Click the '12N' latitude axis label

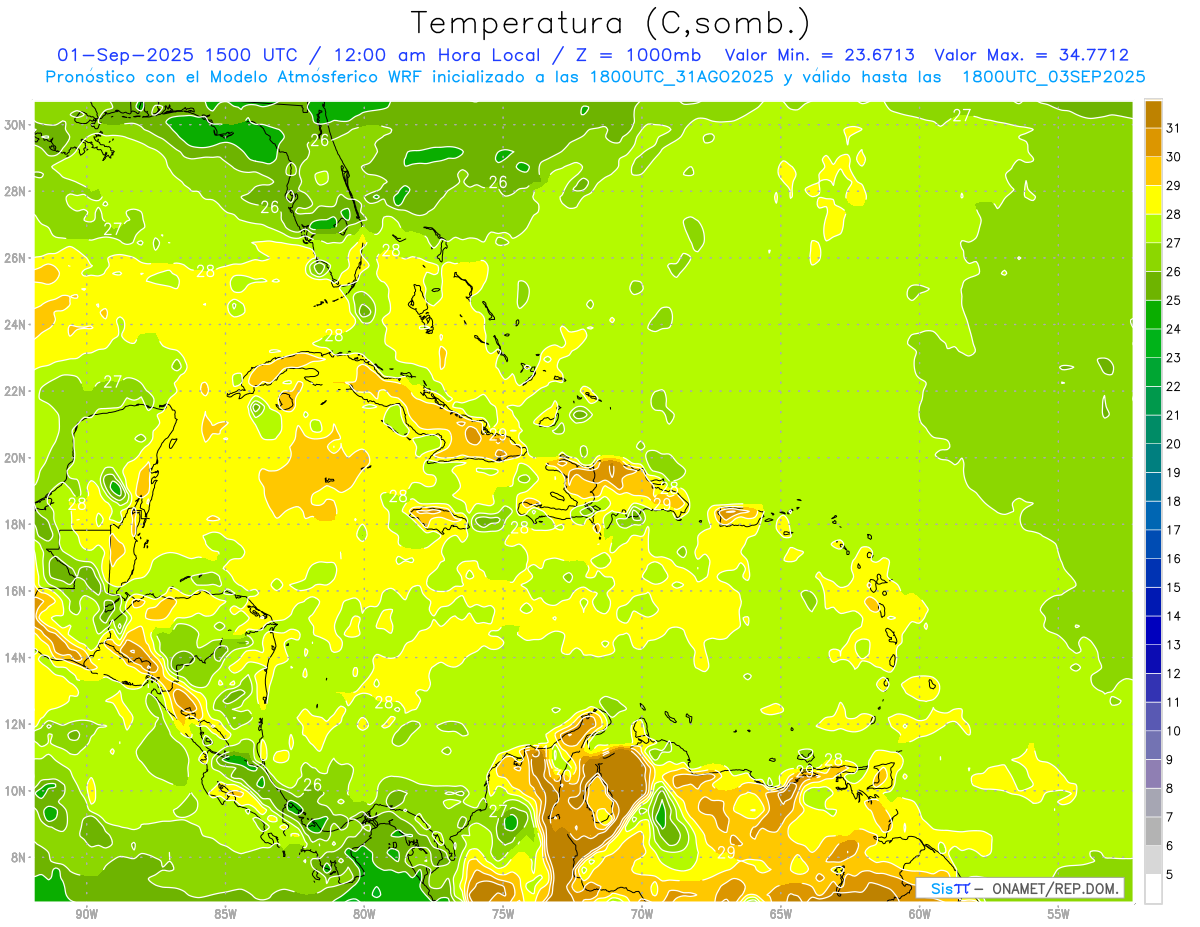(16, 724)
